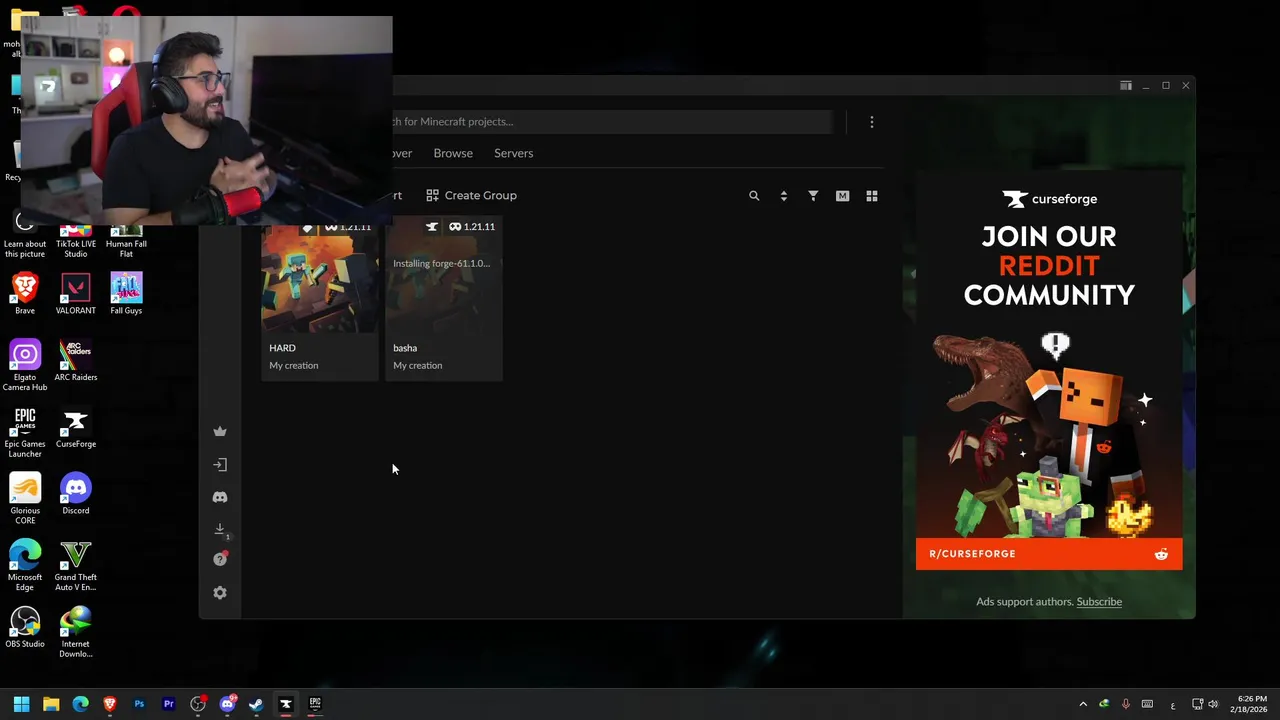Click the CurseForge sidebar layout toggle icon
The height and width of the screenshot is (720, 1280).
1126,86
